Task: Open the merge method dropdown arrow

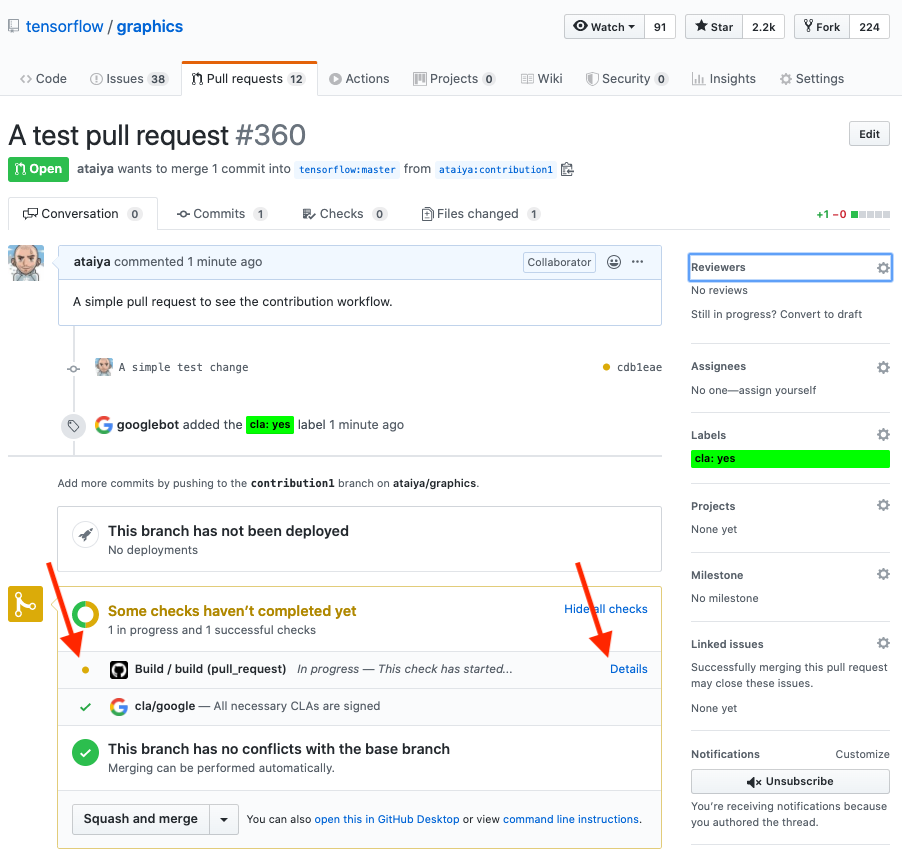Action: point(224,819)
